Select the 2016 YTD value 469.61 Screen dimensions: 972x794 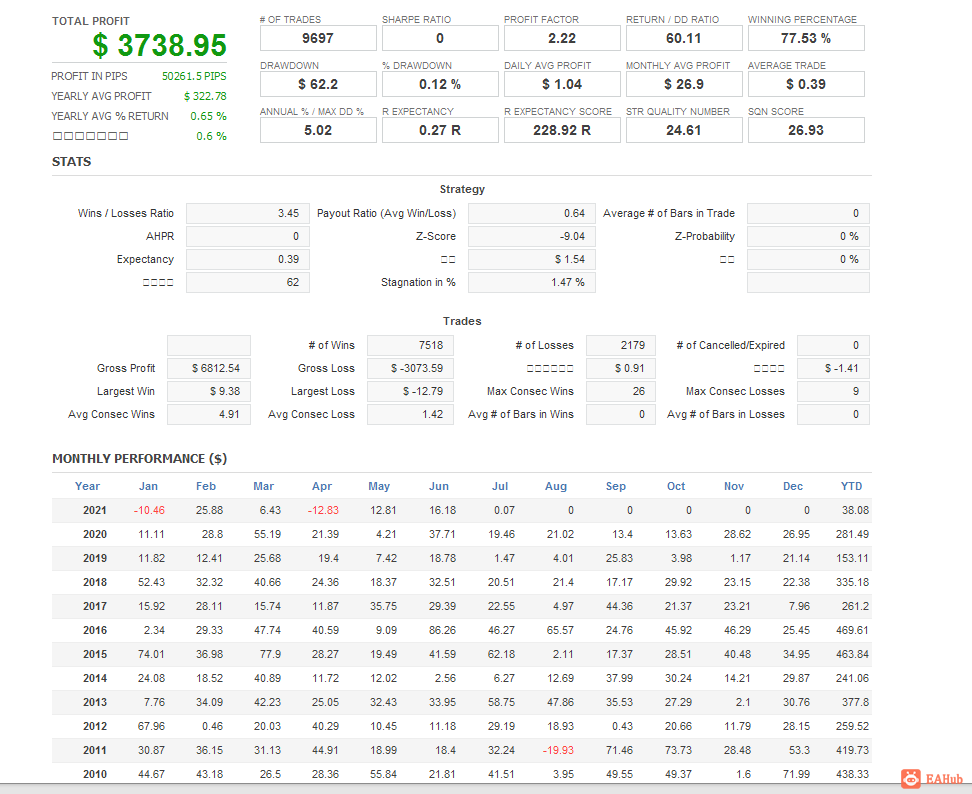click(x=852, y=630)
